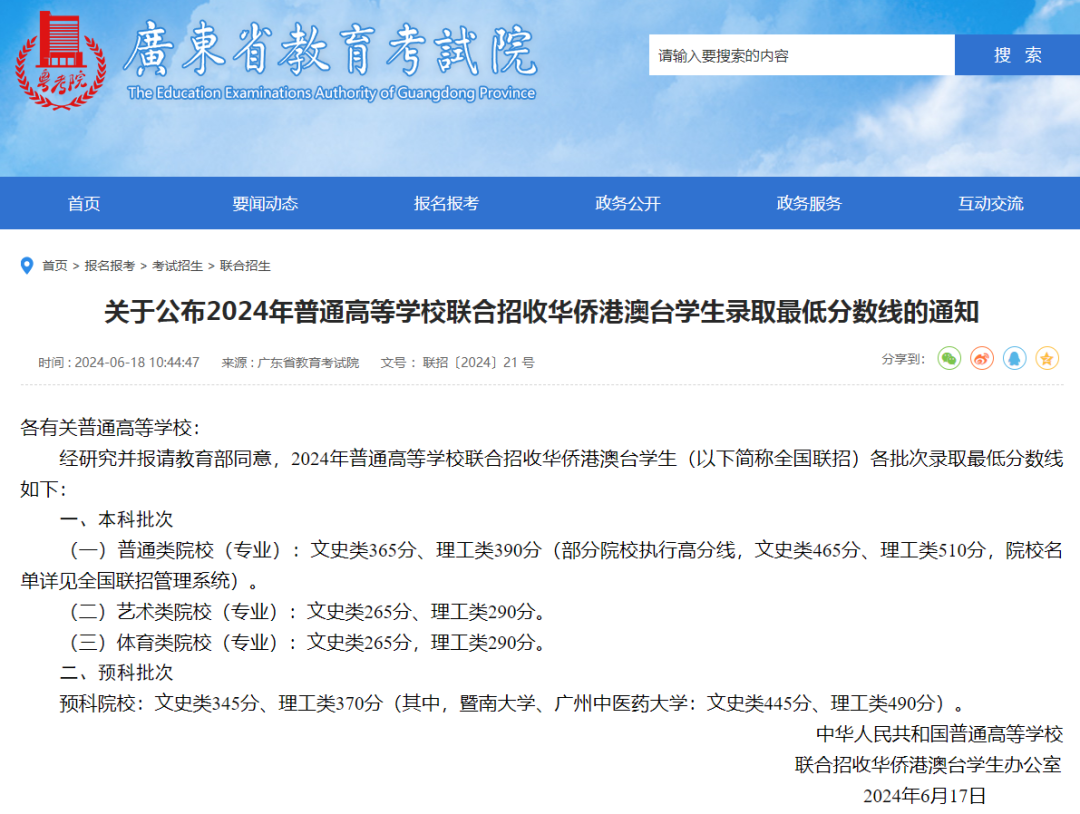This screenshot has width=1080, height=814.
Task: Follow the 考试招生 breadcrumb link
Action: (x=177, y=266)
